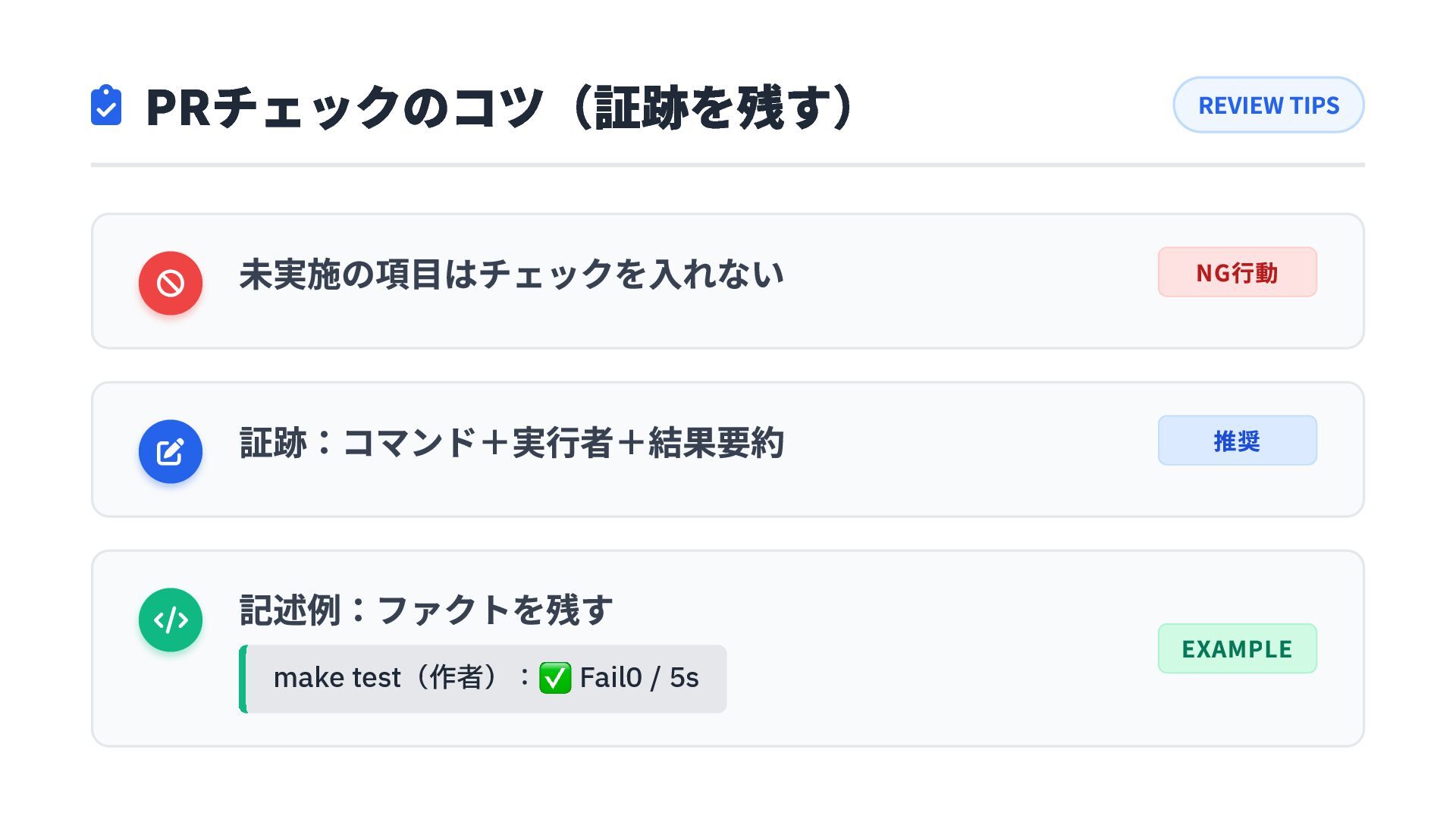Click the green code brackets icon
1456x819 pixels.
[x=171, y=620]
